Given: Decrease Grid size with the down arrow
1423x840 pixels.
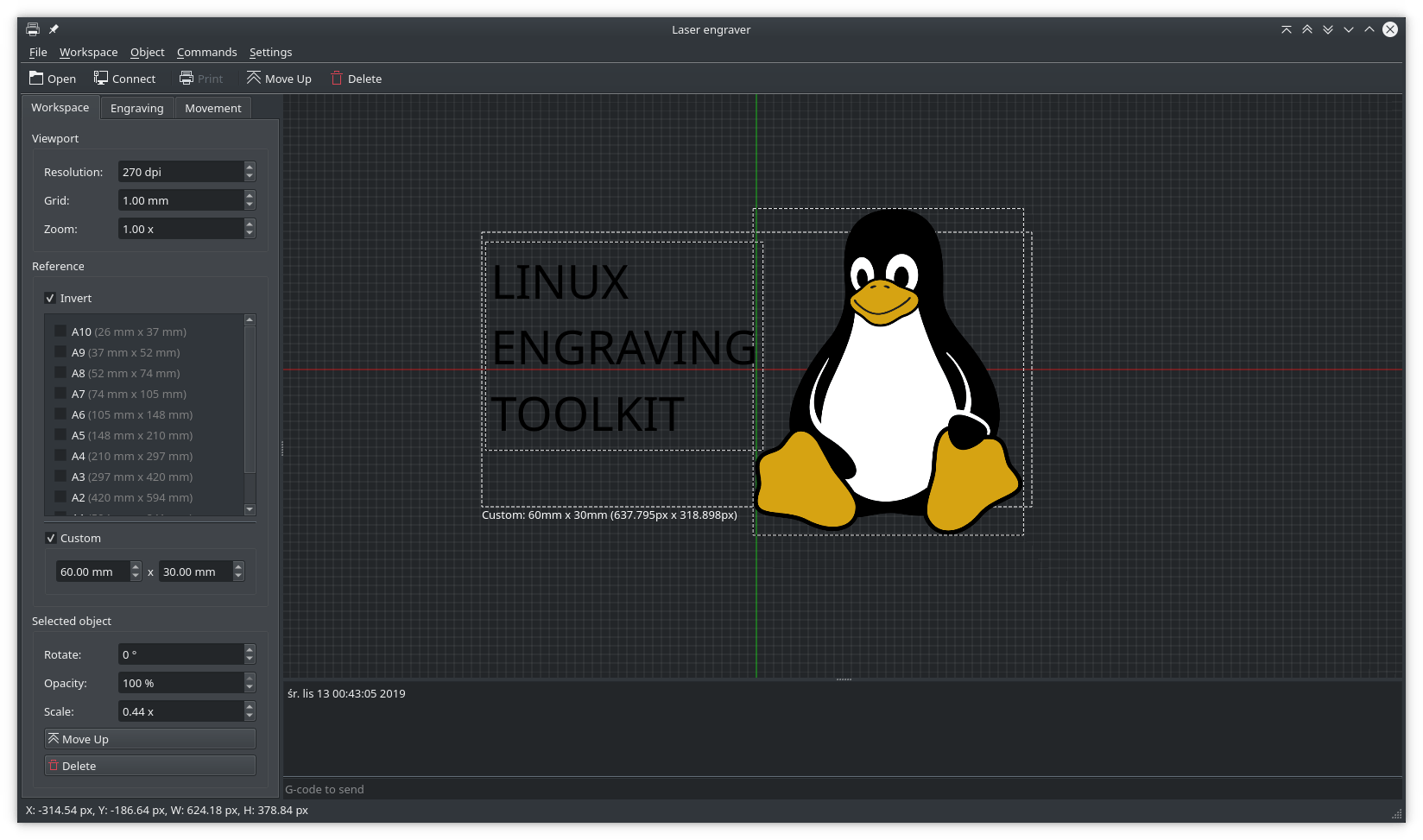Looking at the screenshot, I should coord(250,205).
